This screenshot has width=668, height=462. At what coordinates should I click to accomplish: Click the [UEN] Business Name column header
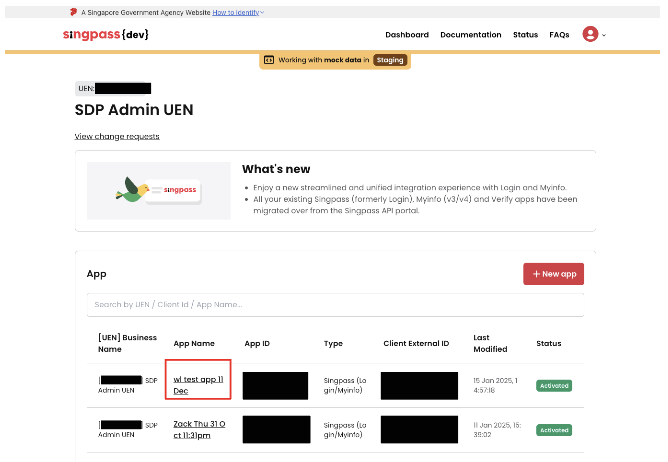click(x=127, y=343)
